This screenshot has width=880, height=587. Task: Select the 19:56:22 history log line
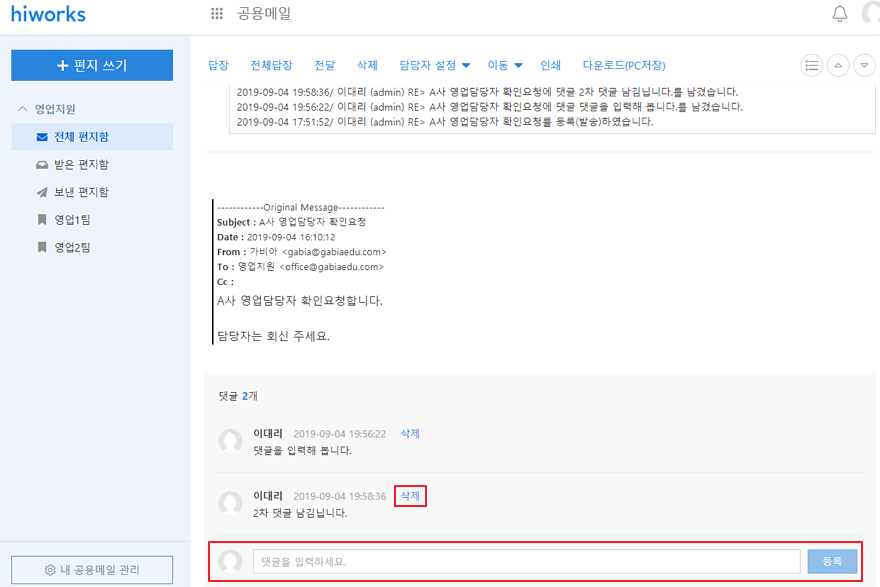(489, 107)
